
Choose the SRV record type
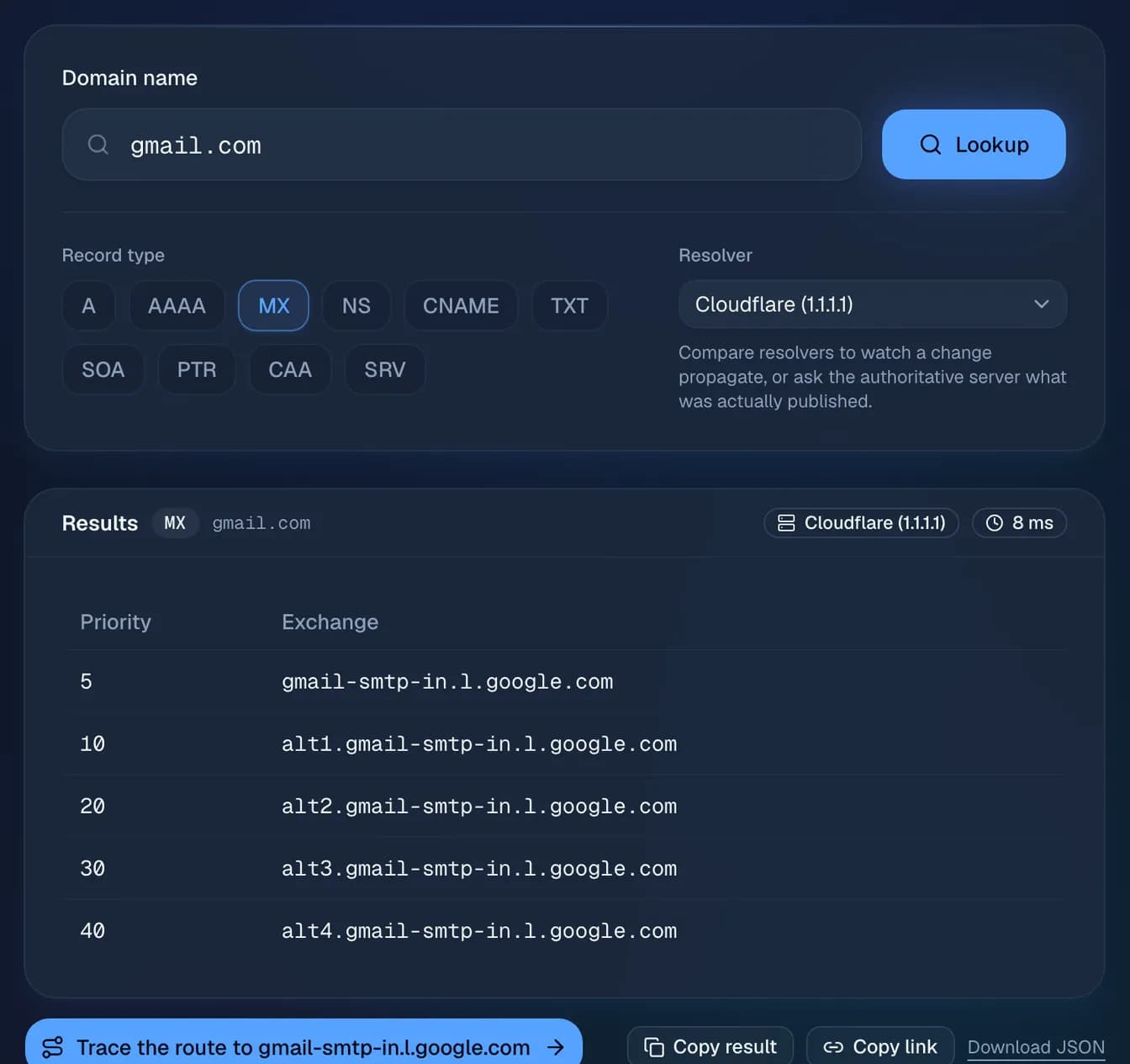pos(385,369)
